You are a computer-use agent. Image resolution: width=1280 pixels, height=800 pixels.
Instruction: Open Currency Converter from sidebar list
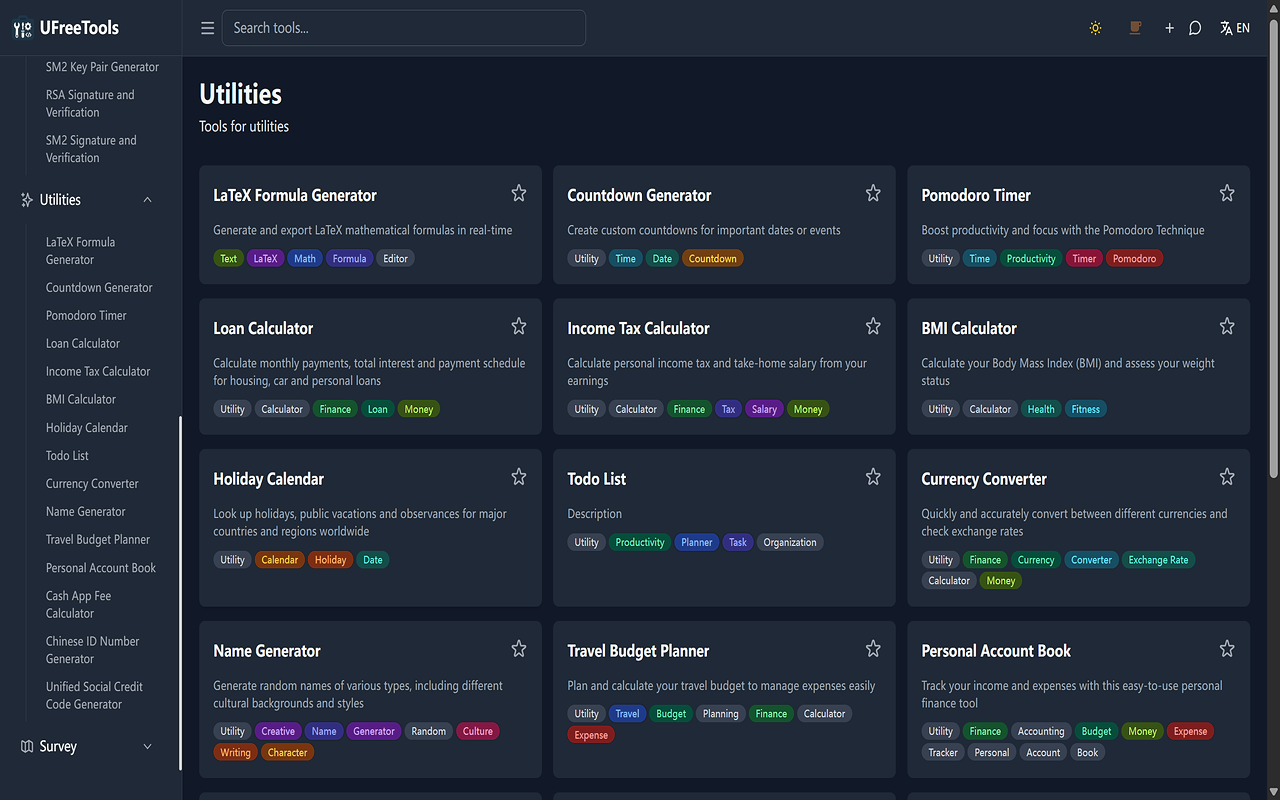coord(92,484)
